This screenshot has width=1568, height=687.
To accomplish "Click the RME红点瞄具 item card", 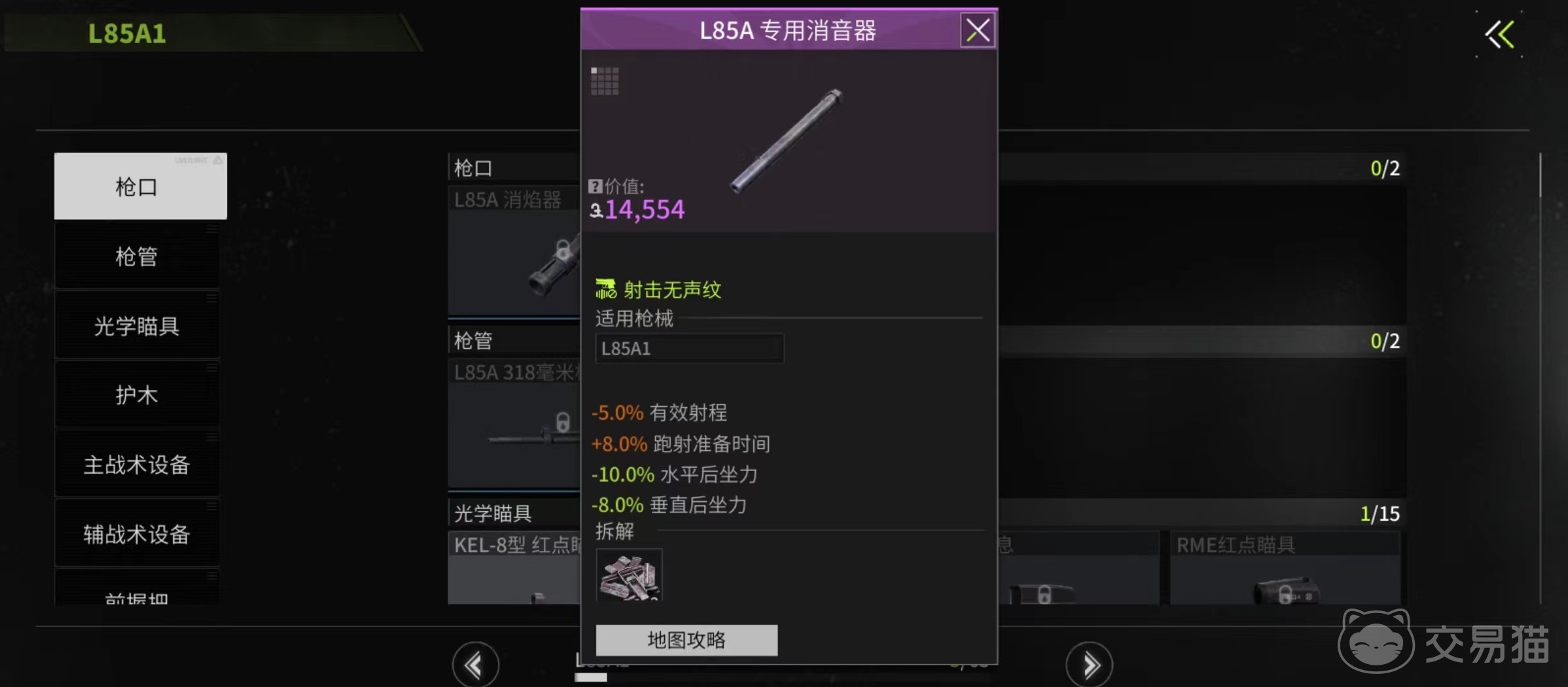I will [x=1285, y=568].
